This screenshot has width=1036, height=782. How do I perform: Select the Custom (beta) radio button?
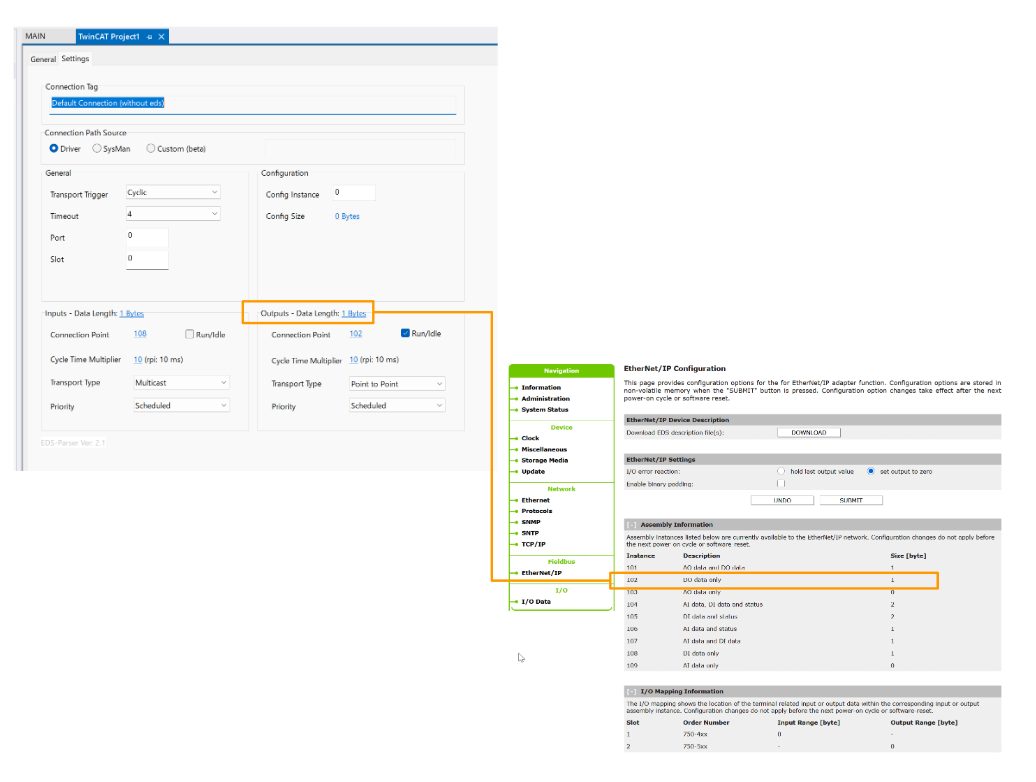click(x=151, y=149)
